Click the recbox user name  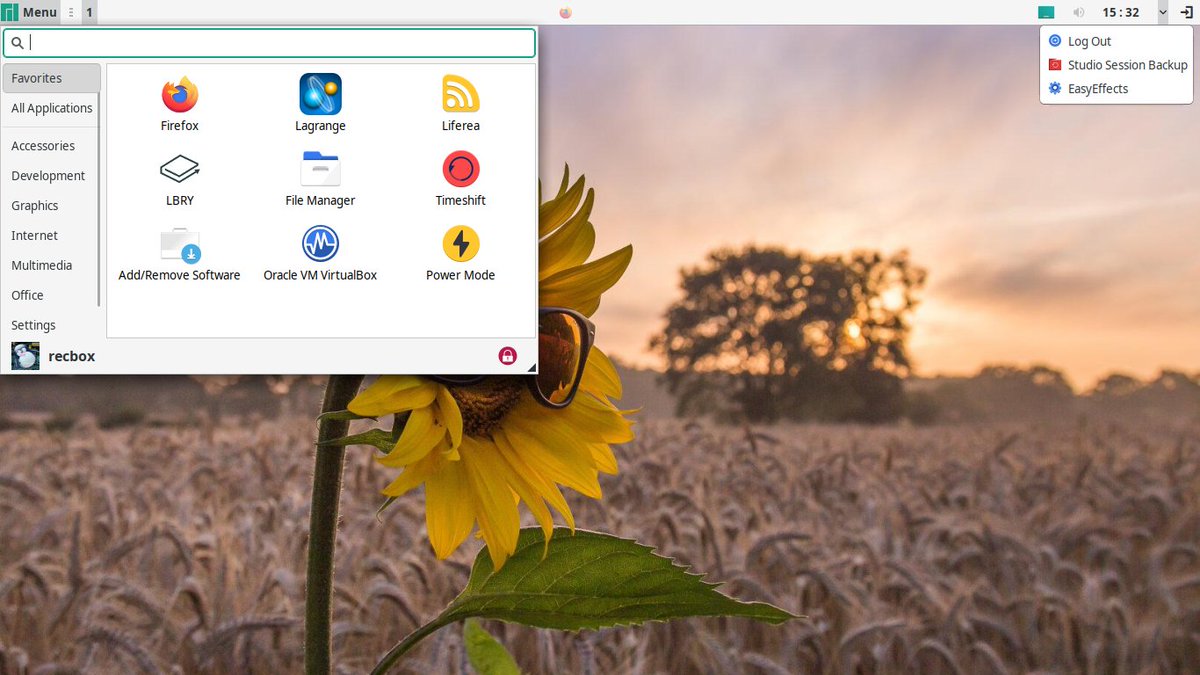click(x=71, y=355)
